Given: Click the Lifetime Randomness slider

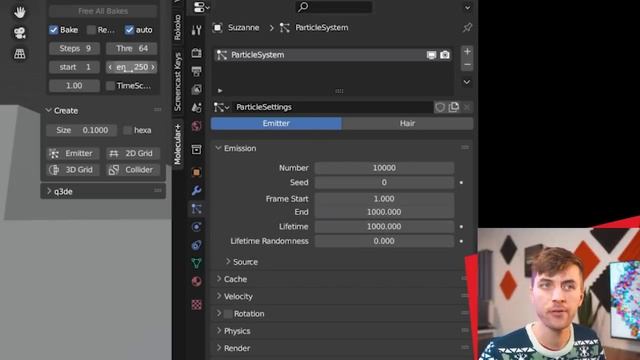Looking at the screenshot, I should click(384, 241).
